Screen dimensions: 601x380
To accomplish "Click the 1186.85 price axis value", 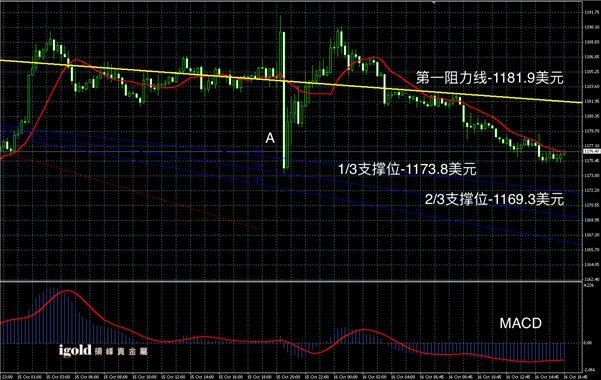I will click(x=592, y=57).
